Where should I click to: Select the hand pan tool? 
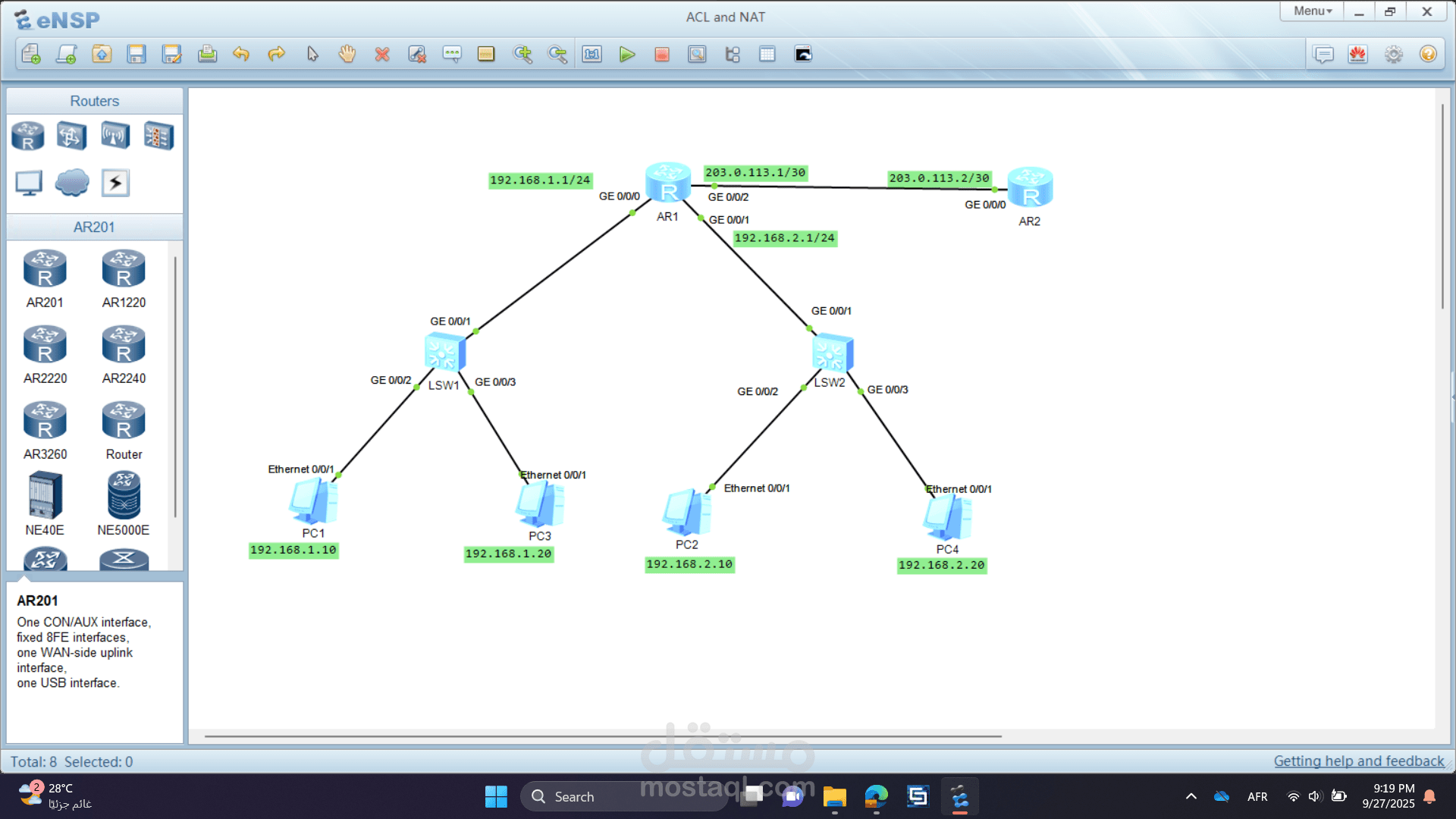(347, 54)
